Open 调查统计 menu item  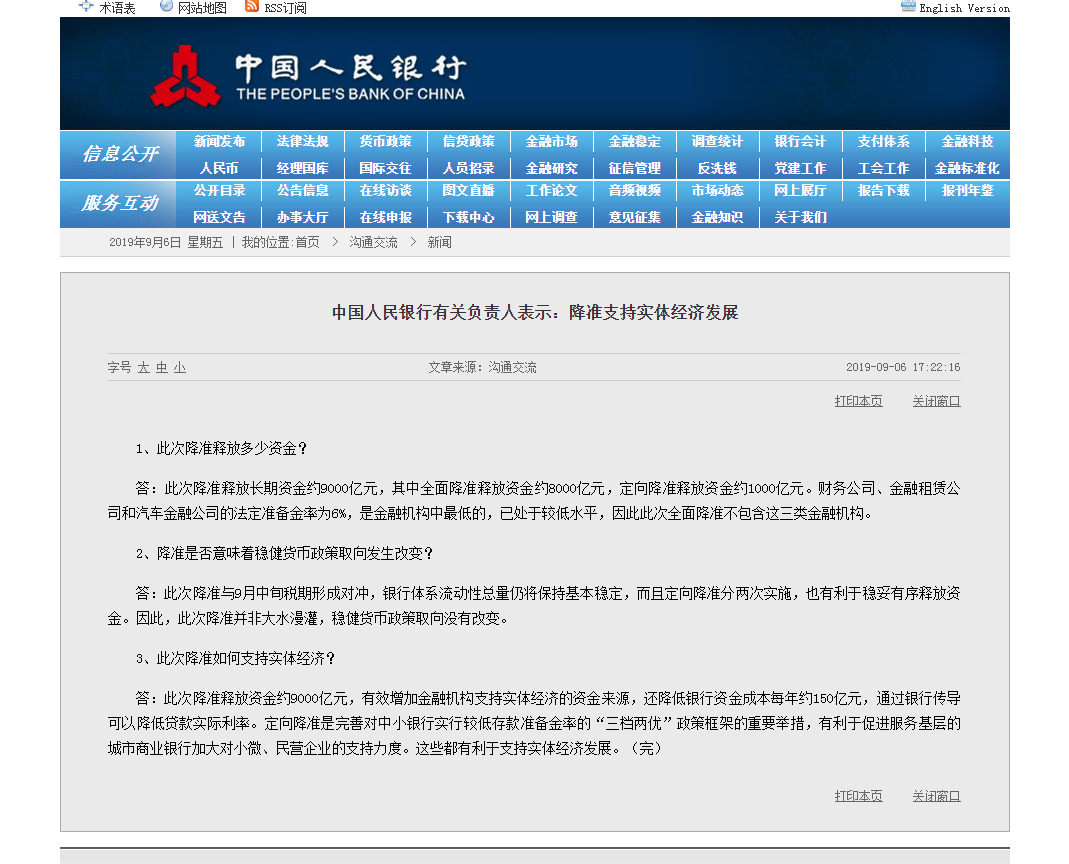coord(717,141)
